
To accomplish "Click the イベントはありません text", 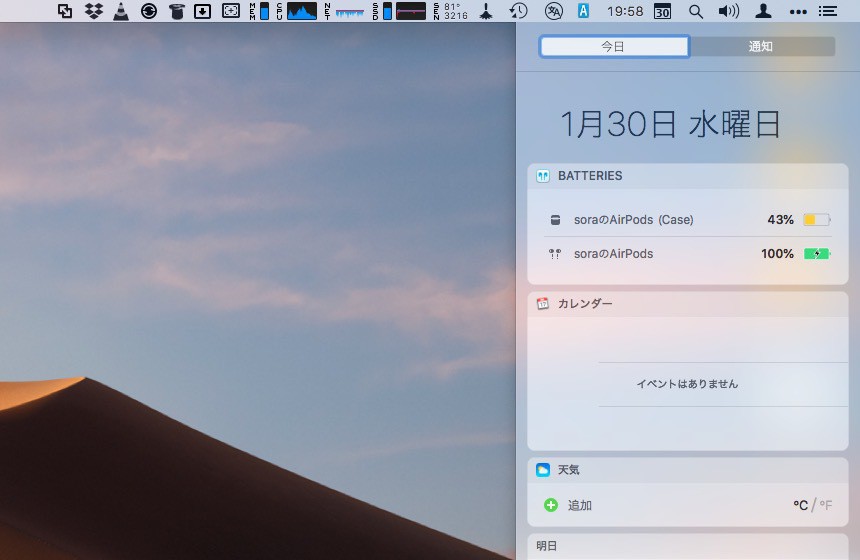I will tap(687, 384).
